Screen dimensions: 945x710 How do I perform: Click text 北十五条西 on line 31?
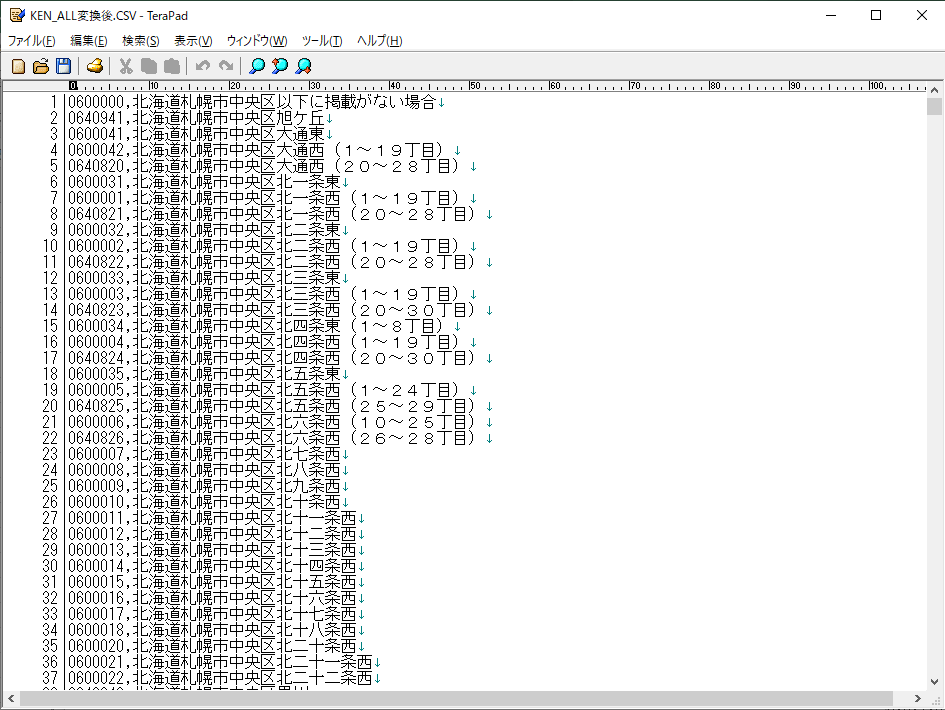point(316,582)
